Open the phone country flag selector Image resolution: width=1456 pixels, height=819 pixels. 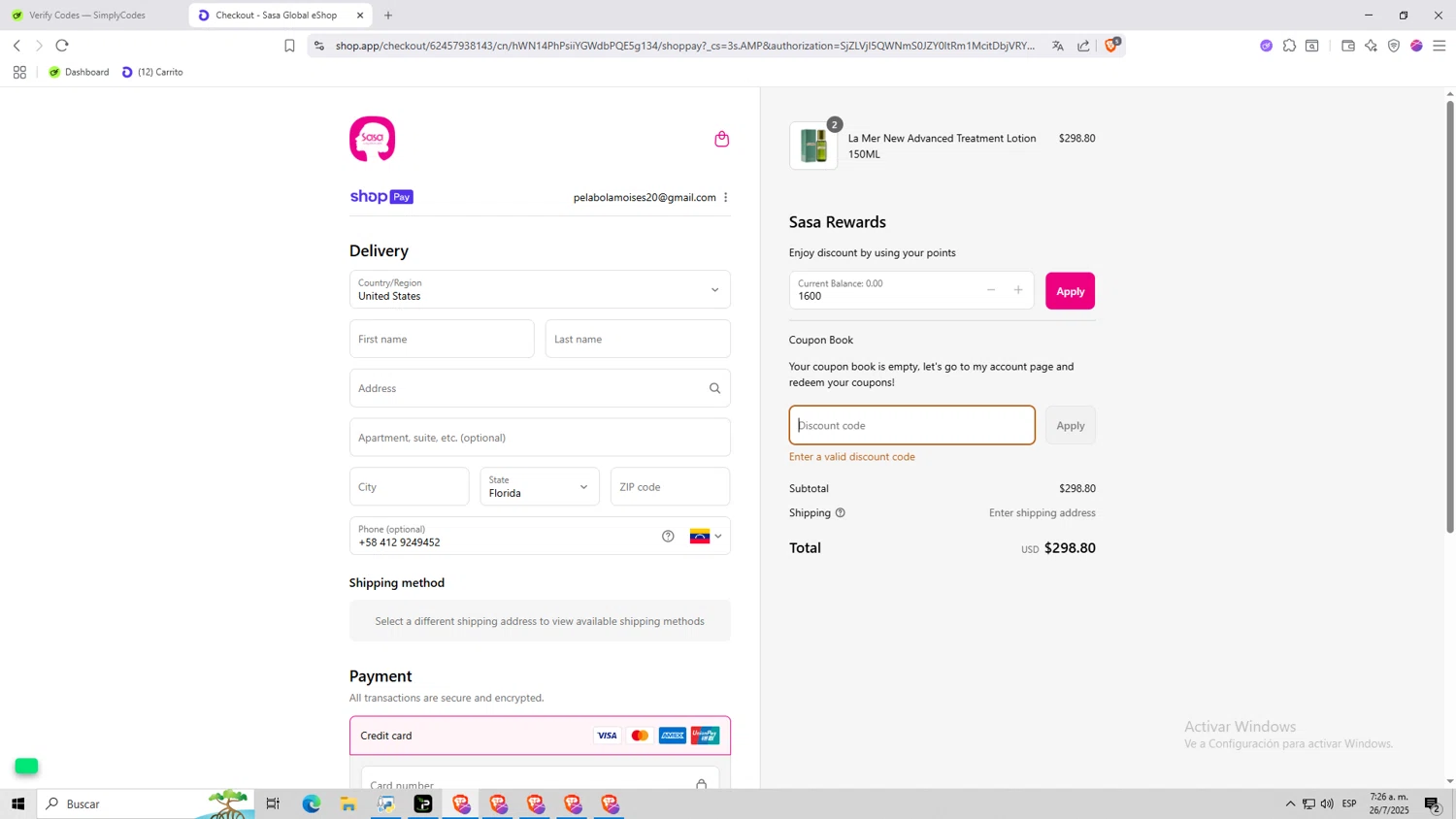(x=706, y=536)
